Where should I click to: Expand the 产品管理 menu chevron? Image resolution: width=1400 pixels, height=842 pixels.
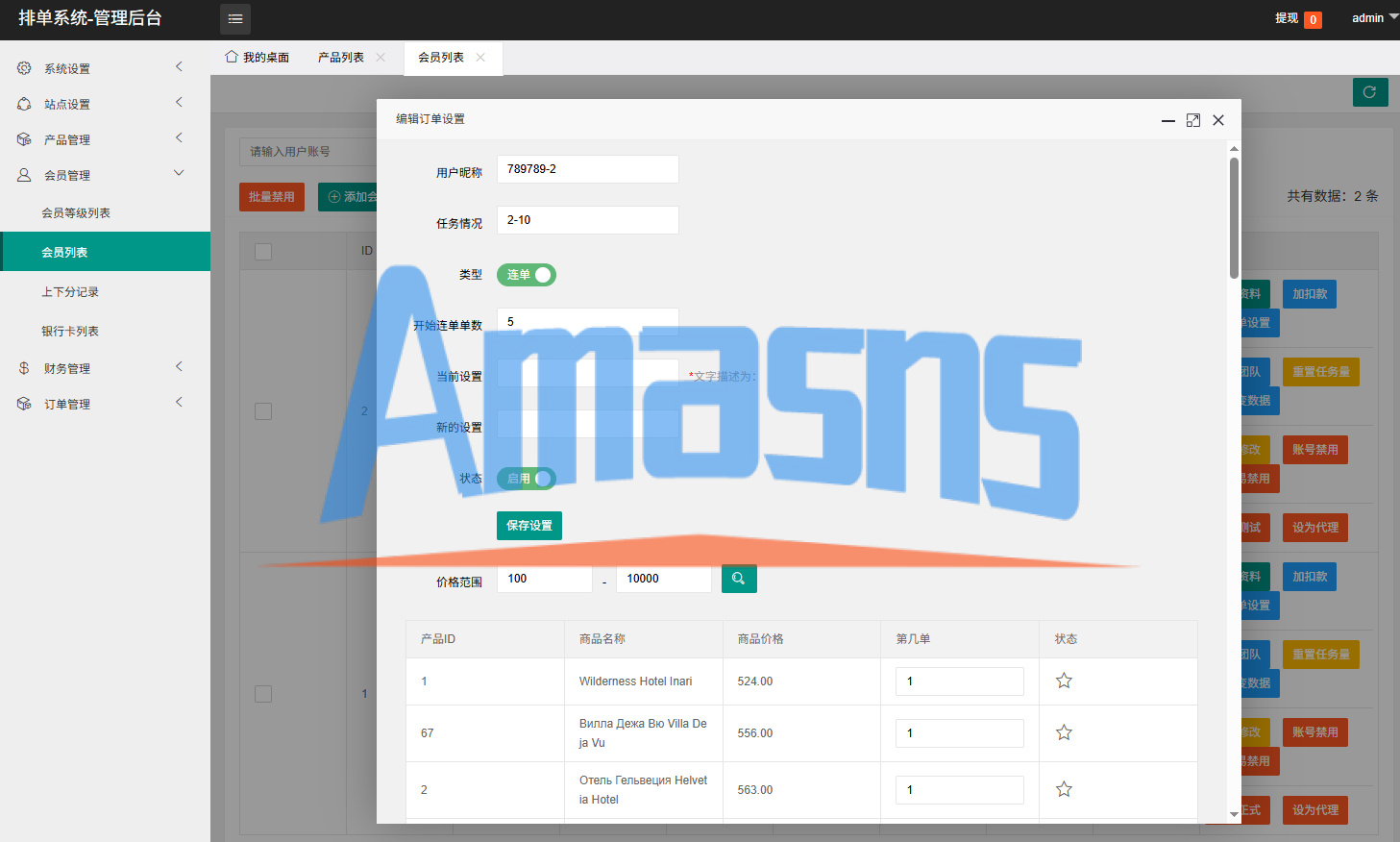click(179, 137)
